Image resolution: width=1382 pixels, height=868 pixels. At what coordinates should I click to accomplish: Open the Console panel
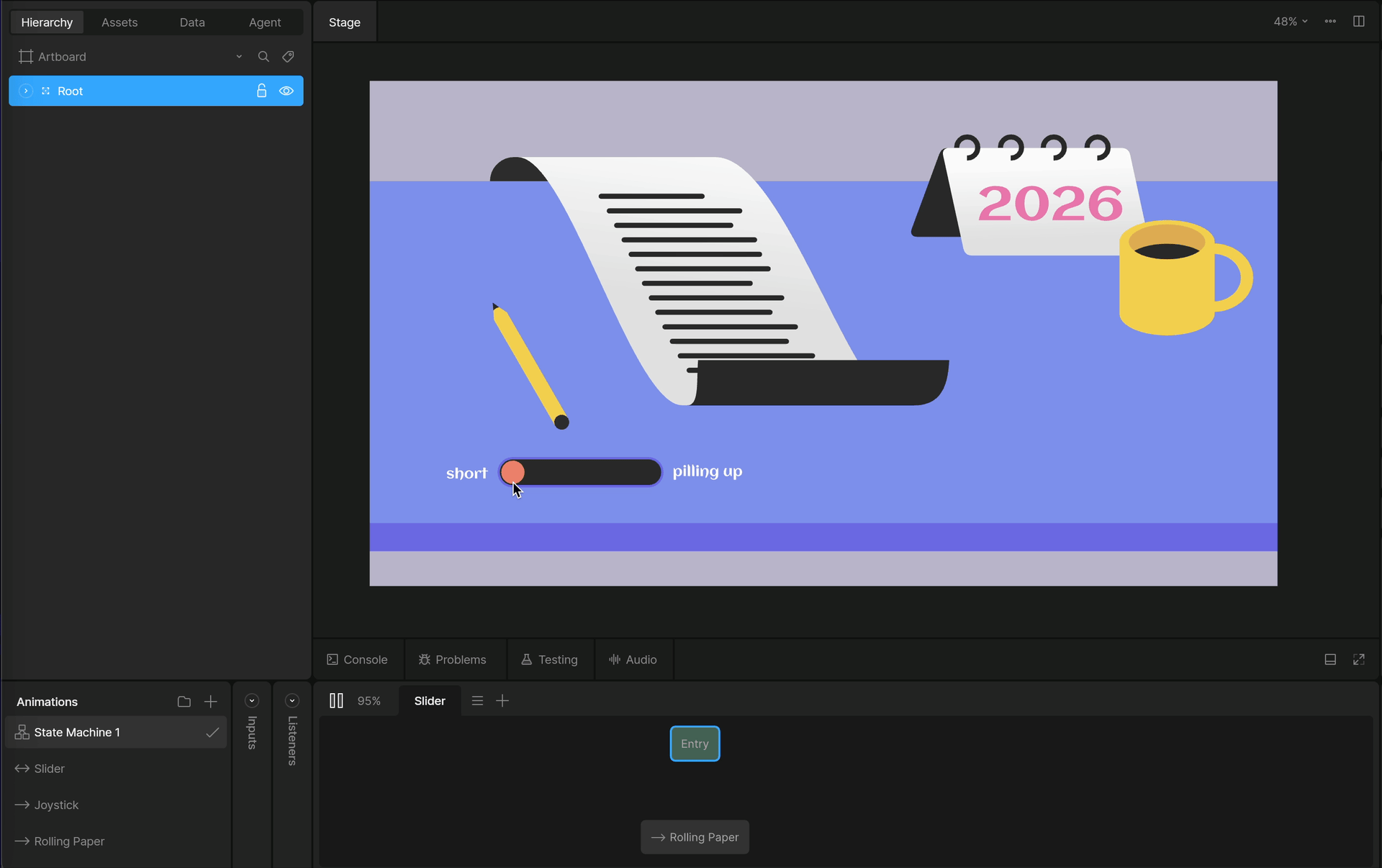pyautogui.click(x=358, y=659)
